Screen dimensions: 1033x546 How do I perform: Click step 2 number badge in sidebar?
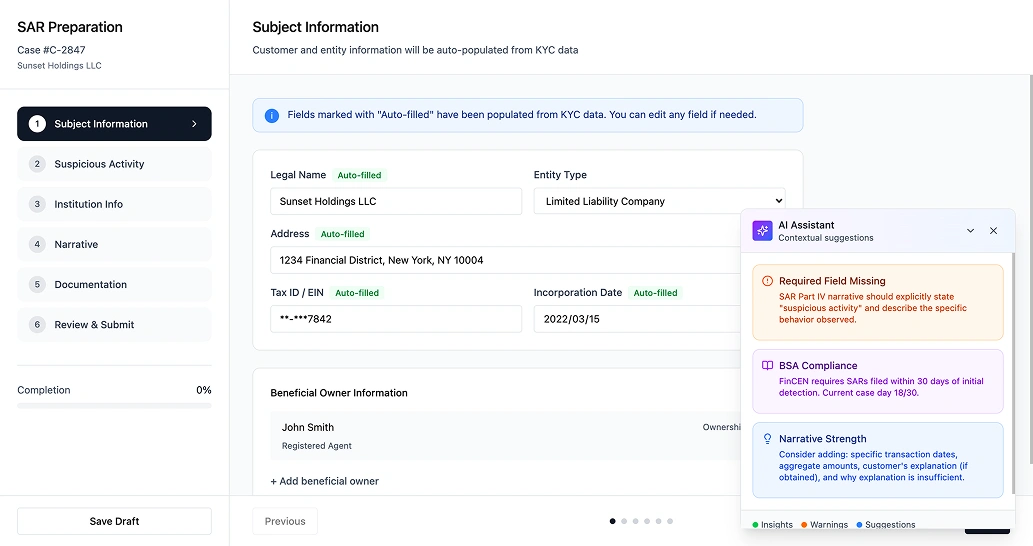point(37,164)
